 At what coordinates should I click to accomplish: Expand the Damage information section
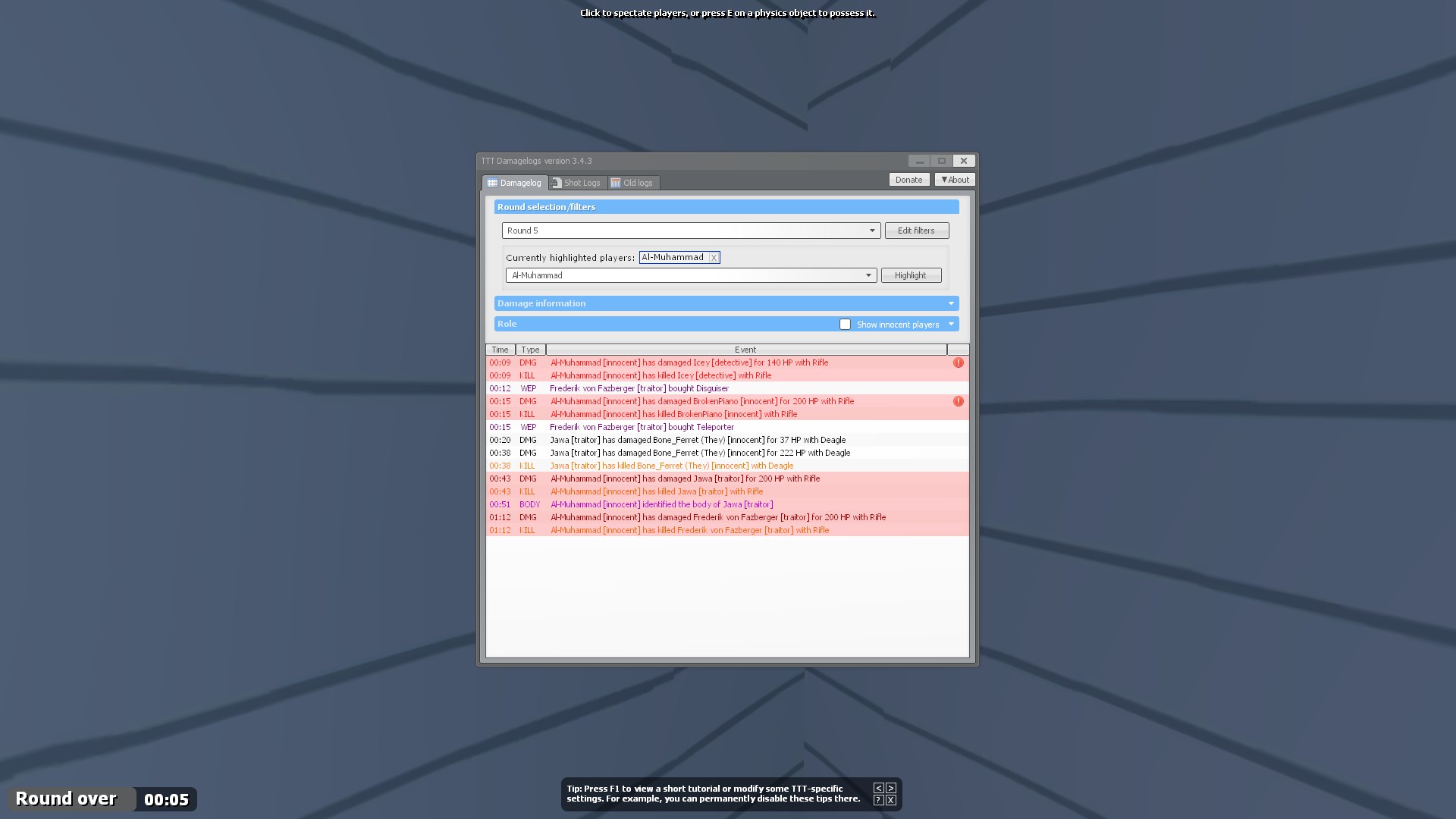pos(726,303)
